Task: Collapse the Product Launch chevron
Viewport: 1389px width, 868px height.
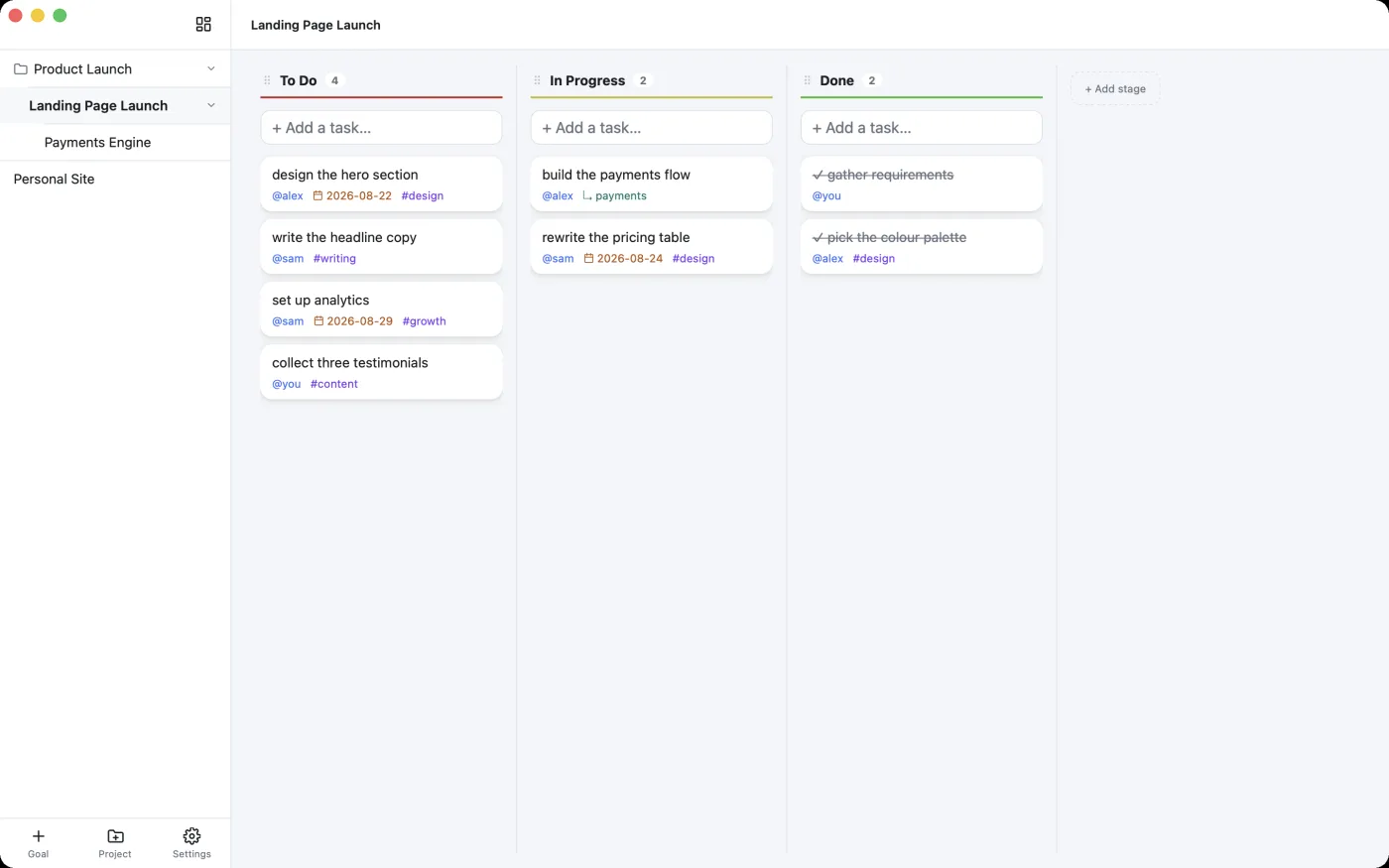Action: click(x=210, y=68)
